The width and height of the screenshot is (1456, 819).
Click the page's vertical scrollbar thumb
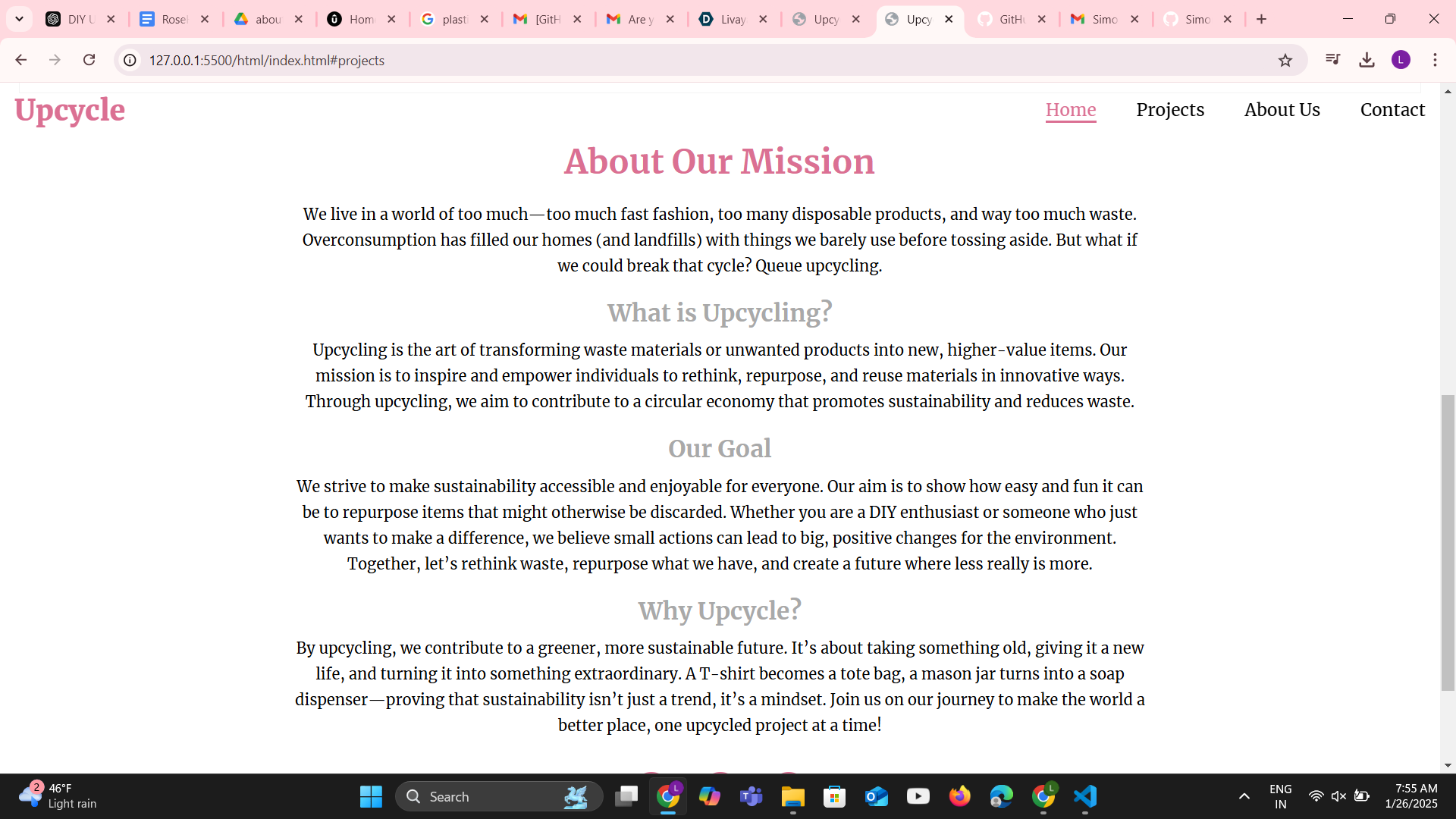[x=1448, y=542]
